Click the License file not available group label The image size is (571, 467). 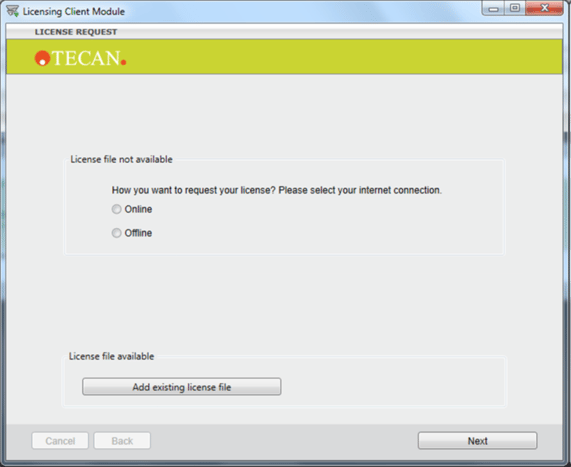coord(121,159)
